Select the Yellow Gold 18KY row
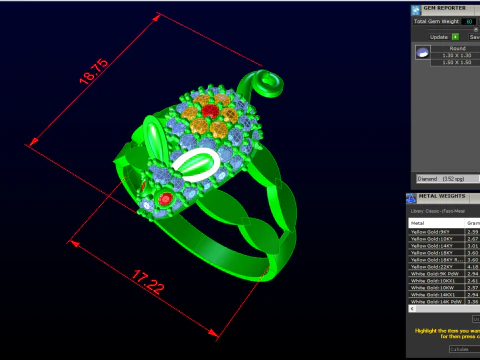The image size is (480, 360). 444,253
